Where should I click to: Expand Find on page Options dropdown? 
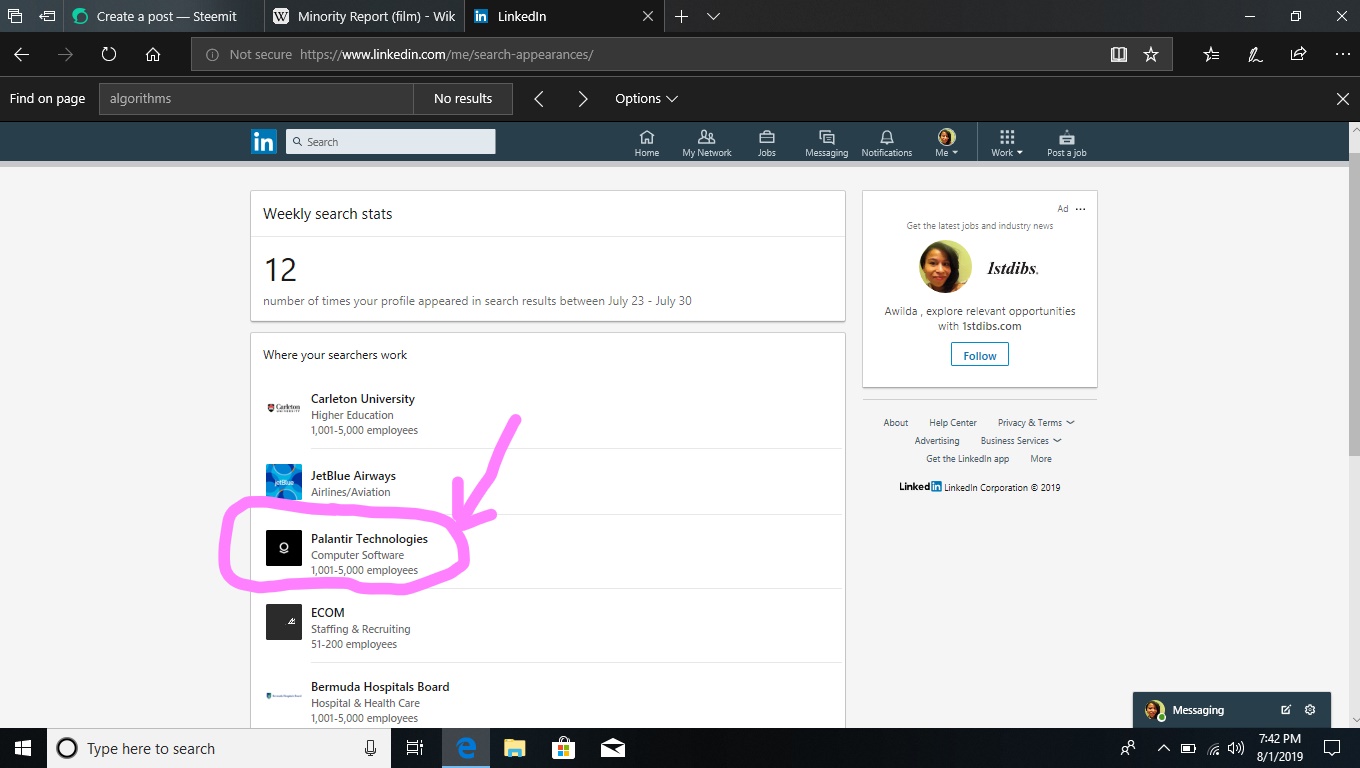pos(646,99)
